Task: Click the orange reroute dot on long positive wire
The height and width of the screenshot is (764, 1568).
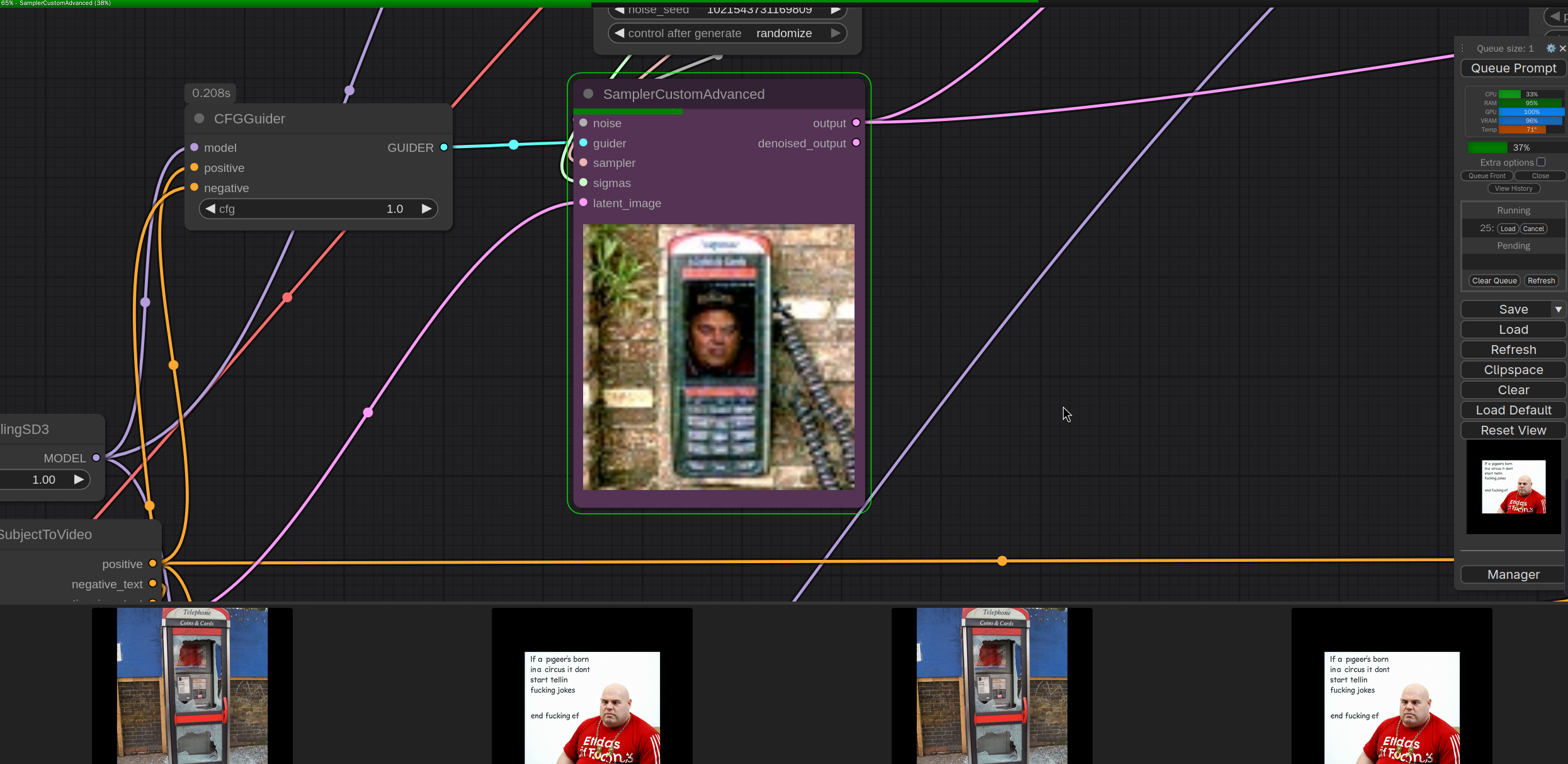Action: pos(1002,561)
